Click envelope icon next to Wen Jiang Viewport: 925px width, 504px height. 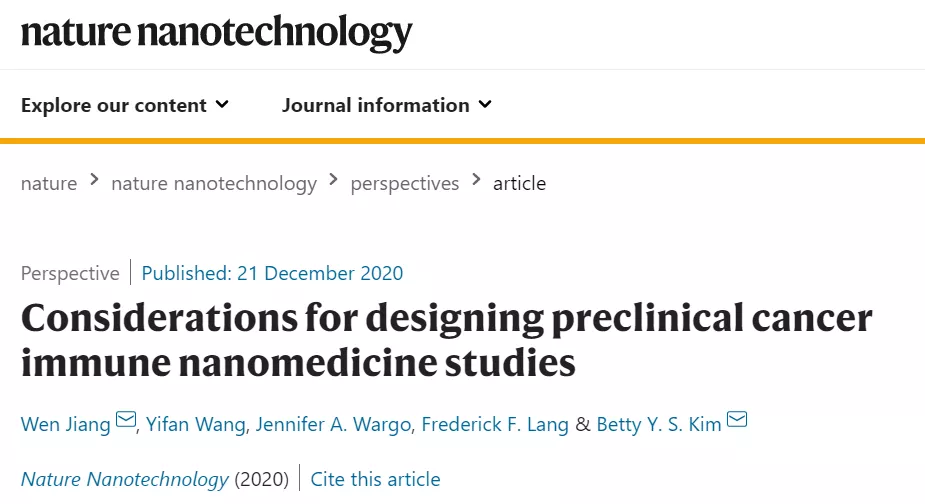click(x=126, y=420)
